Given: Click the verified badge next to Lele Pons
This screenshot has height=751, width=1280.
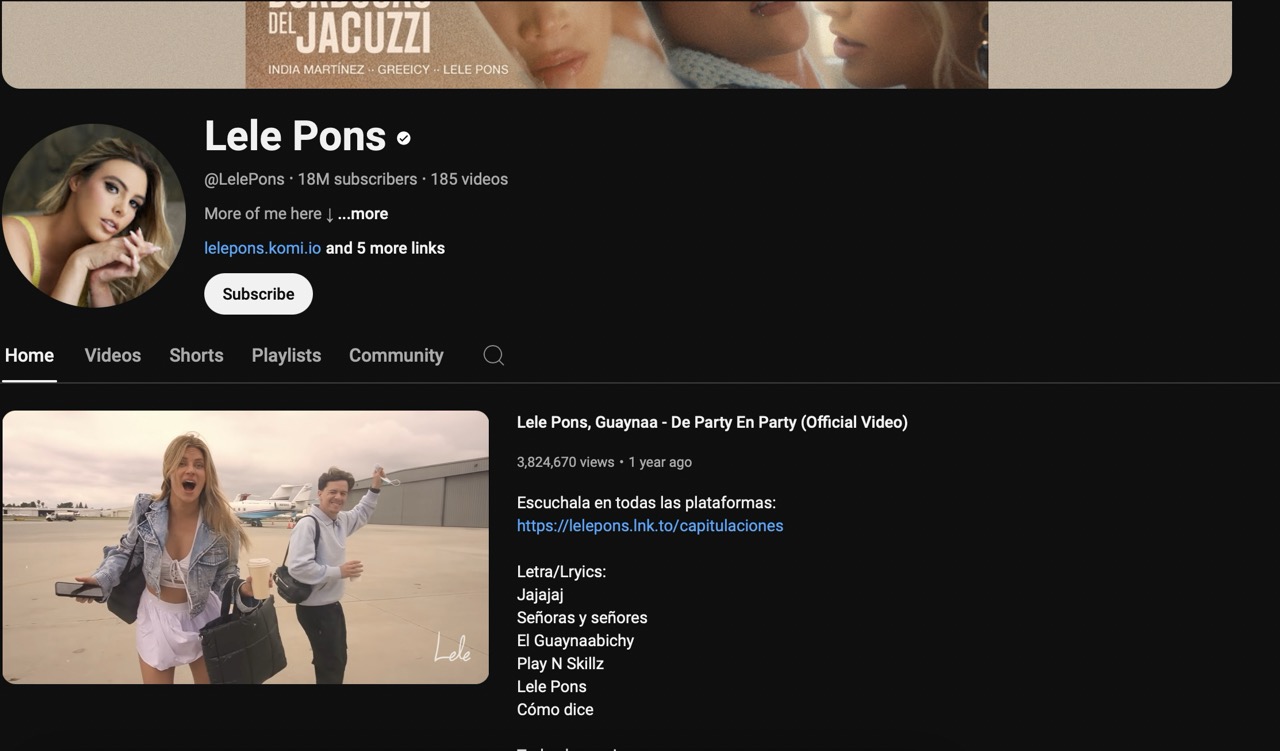Looking at the screenshot, I should (403, 138).
